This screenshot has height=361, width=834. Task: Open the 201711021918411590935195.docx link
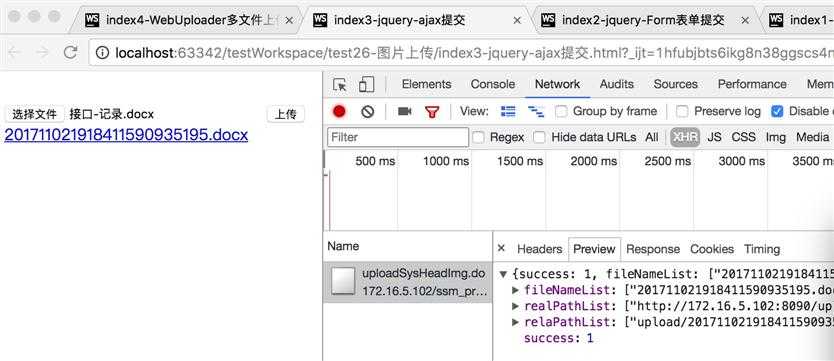click(126, 135)
